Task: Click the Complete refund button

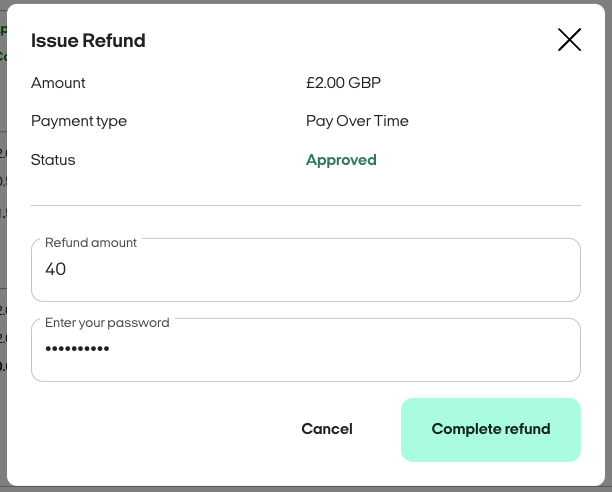Action: [491, 430]
